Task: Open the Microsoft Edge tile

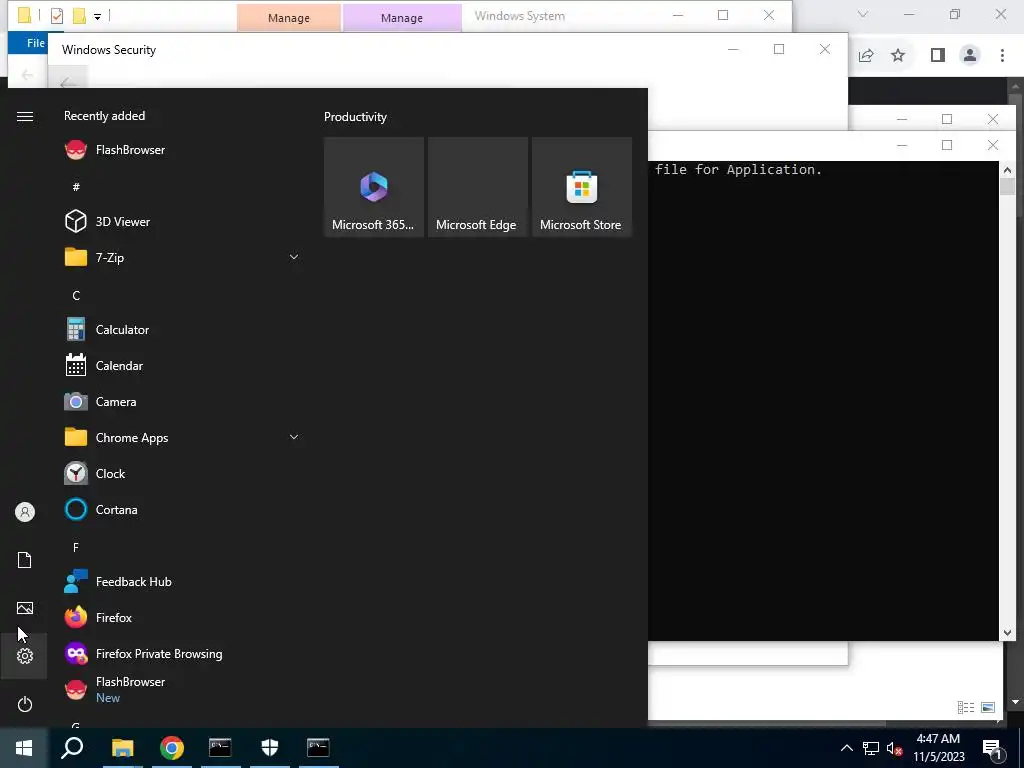Action: coord(477,187)
